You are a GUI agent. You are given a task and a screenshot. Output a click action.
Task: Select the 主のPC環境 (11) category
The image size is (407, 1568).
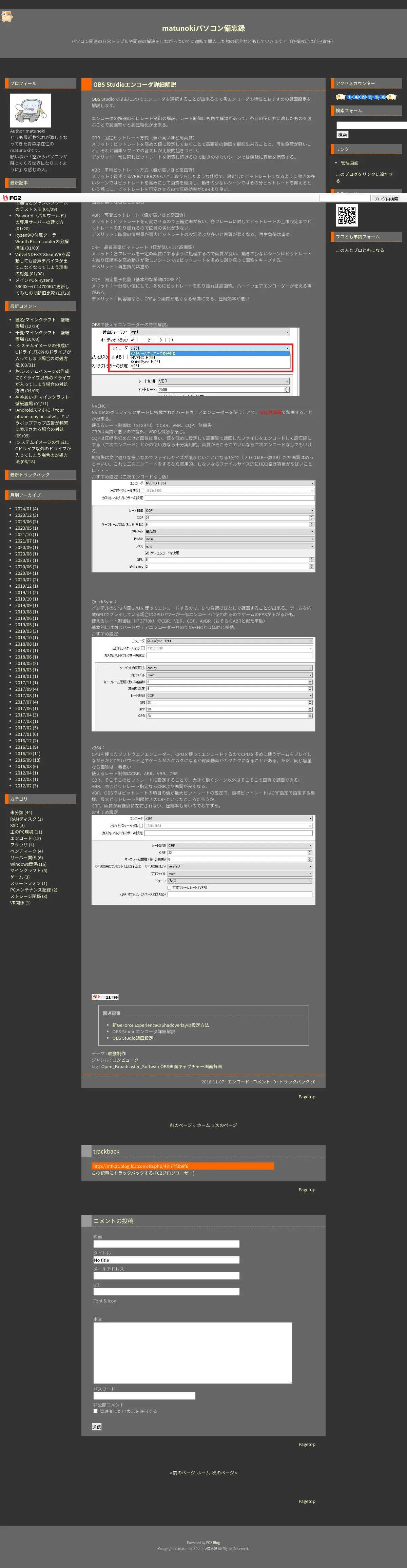pos(26,831)
